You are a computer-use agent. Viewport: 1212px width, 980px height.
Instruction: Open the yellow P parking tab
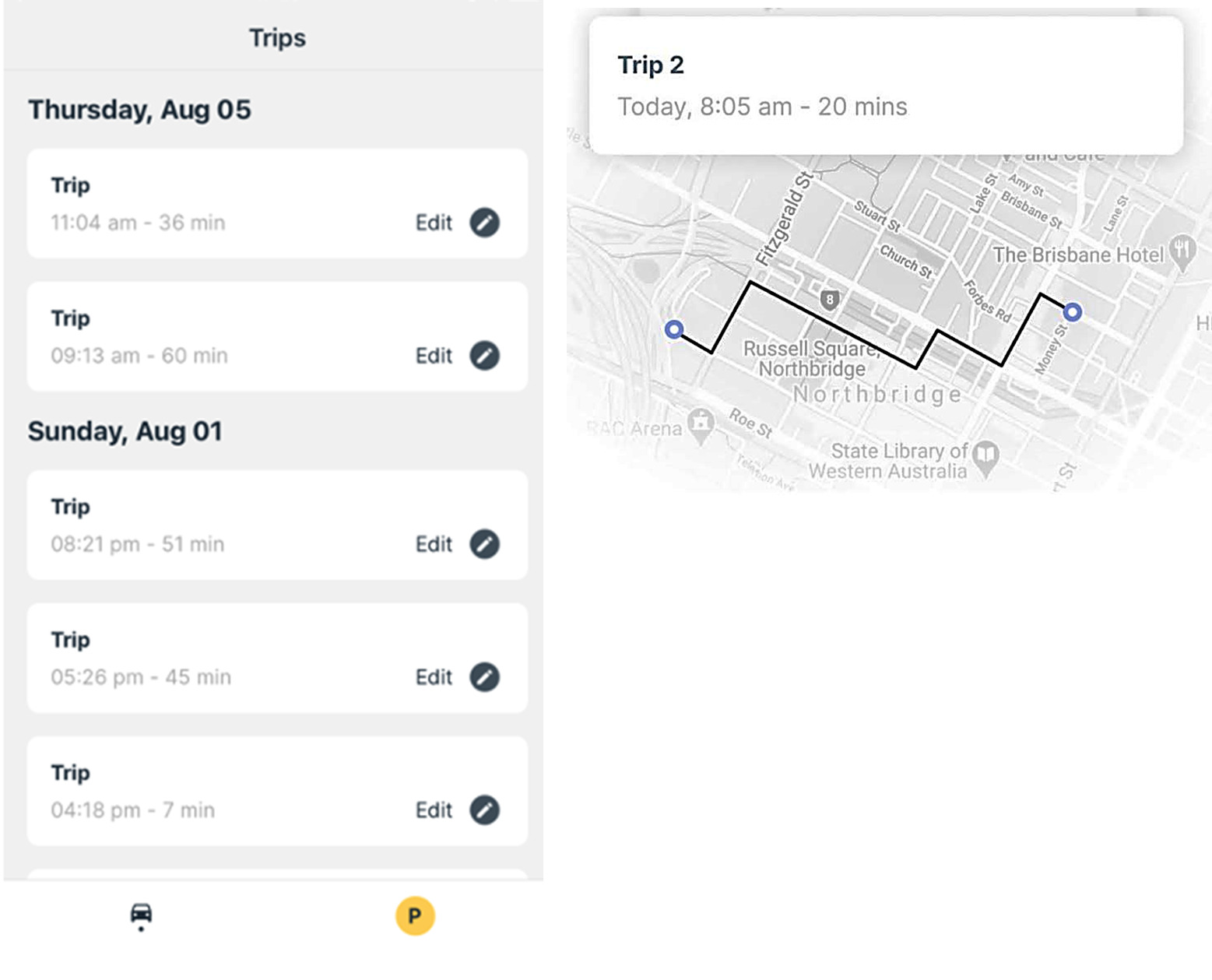pos(415,915)
